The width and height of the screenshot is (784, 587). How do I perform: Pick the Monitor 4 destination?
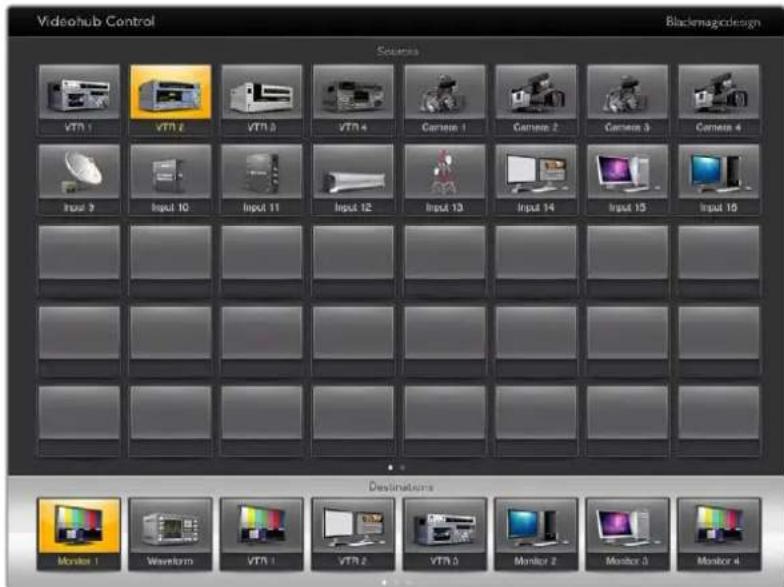coord(718,534)
